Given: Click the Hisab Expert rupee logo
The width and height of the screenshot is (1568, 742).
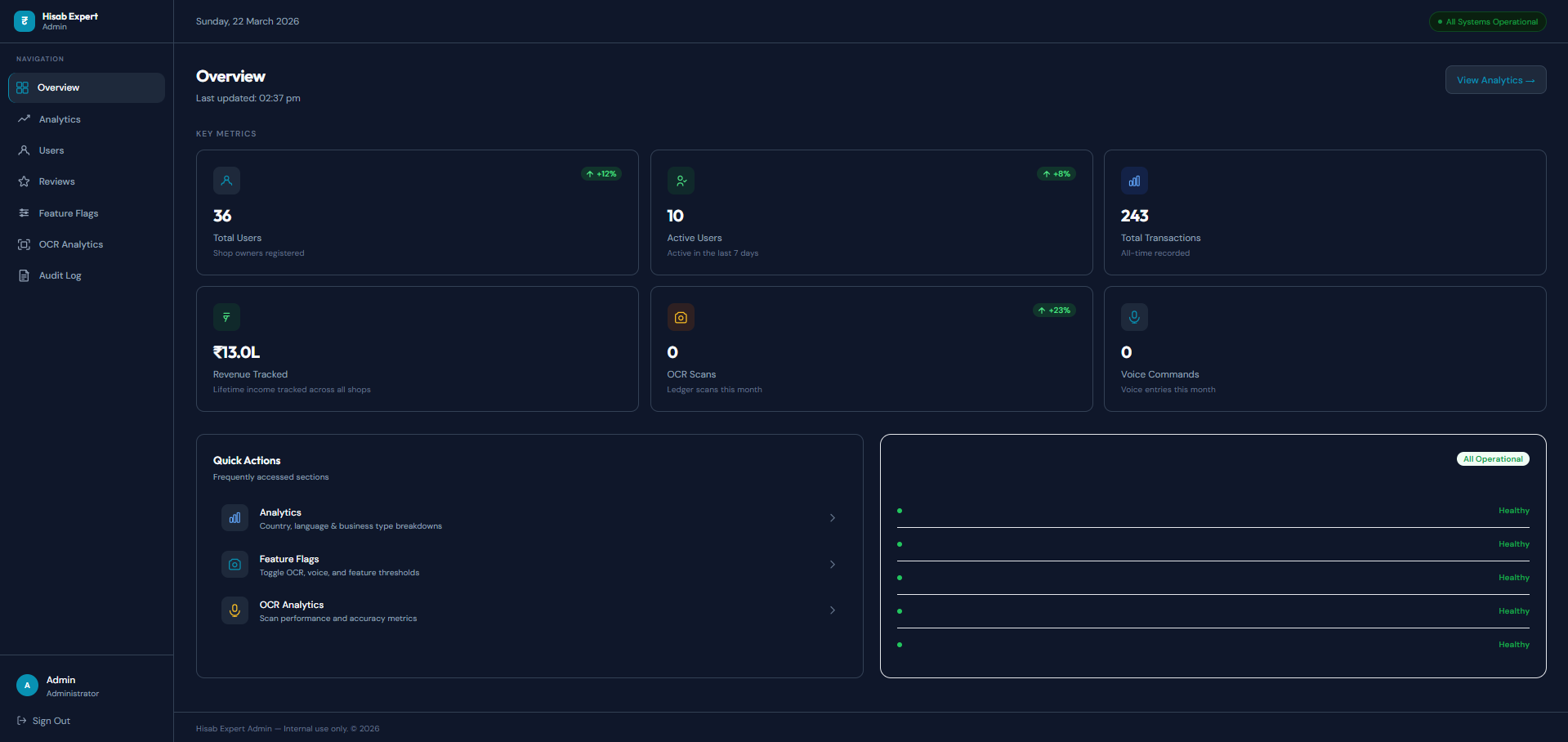Looking at the screenshot, I should (24, 20).
